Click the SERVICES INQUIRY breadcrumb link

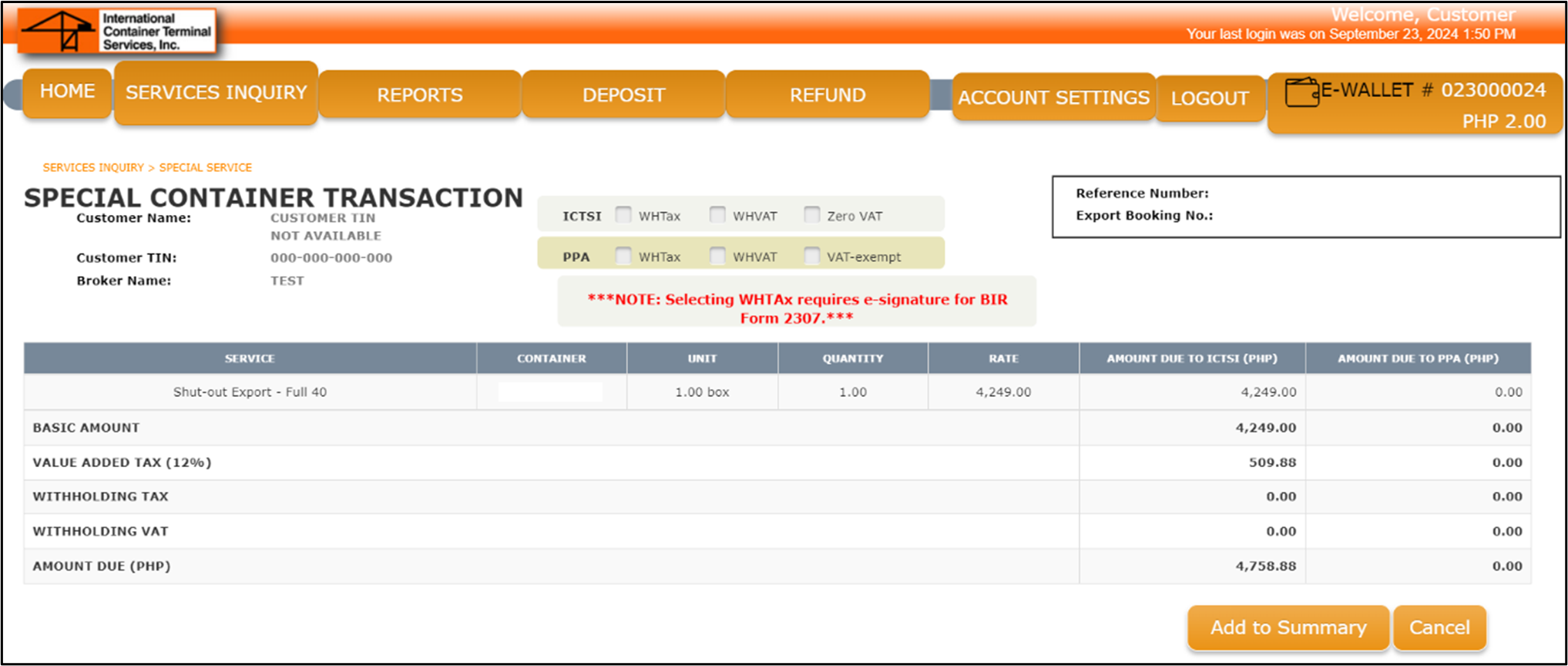pyautogui.click(x=93, y=167)
